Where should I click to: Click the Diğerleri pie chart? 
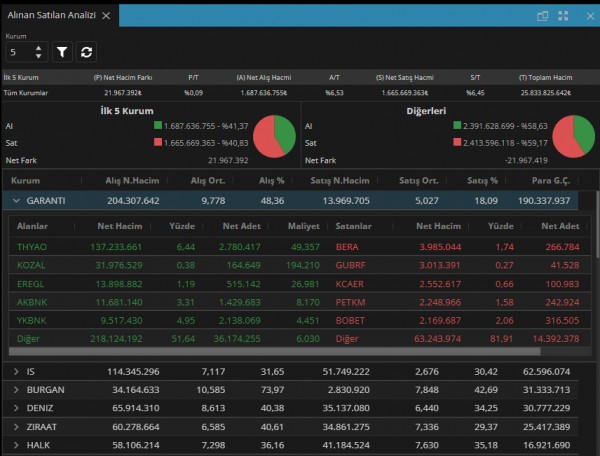pos(574,136)
